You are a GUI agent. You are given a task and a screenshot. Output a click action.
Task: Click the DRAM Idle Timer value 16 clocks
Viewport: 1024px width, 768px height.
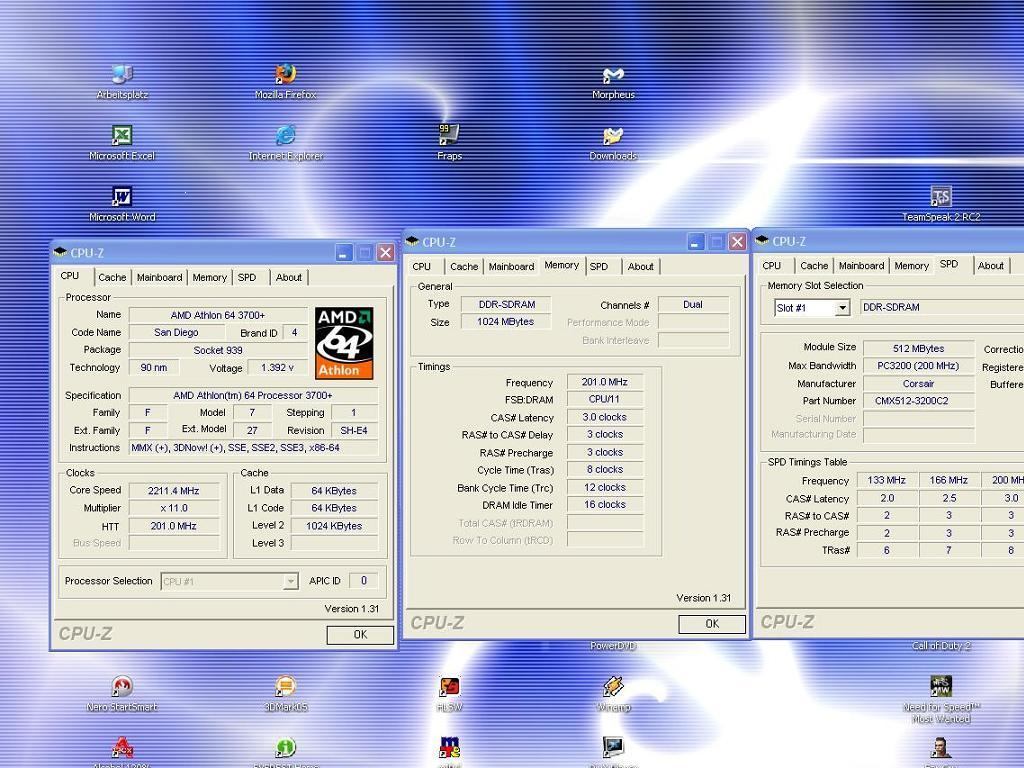click(x=605, y=504)
